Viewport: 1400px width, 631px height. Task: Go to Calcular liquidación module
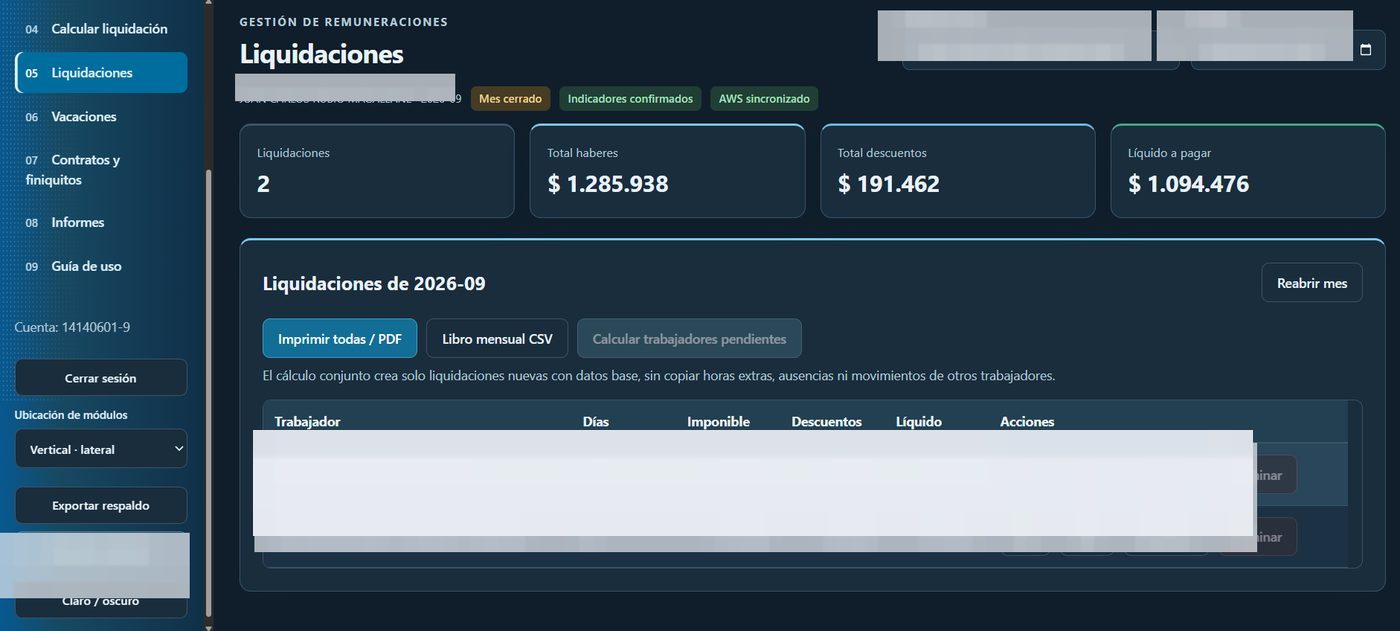tap(101, 29)
